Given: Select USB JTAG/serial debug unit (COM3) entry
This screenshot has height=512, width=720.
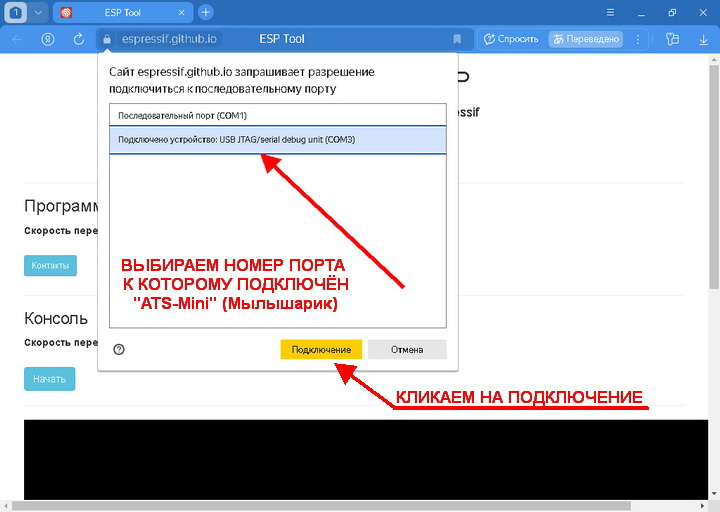Looking at the screenshot, I should coord(278,140).
